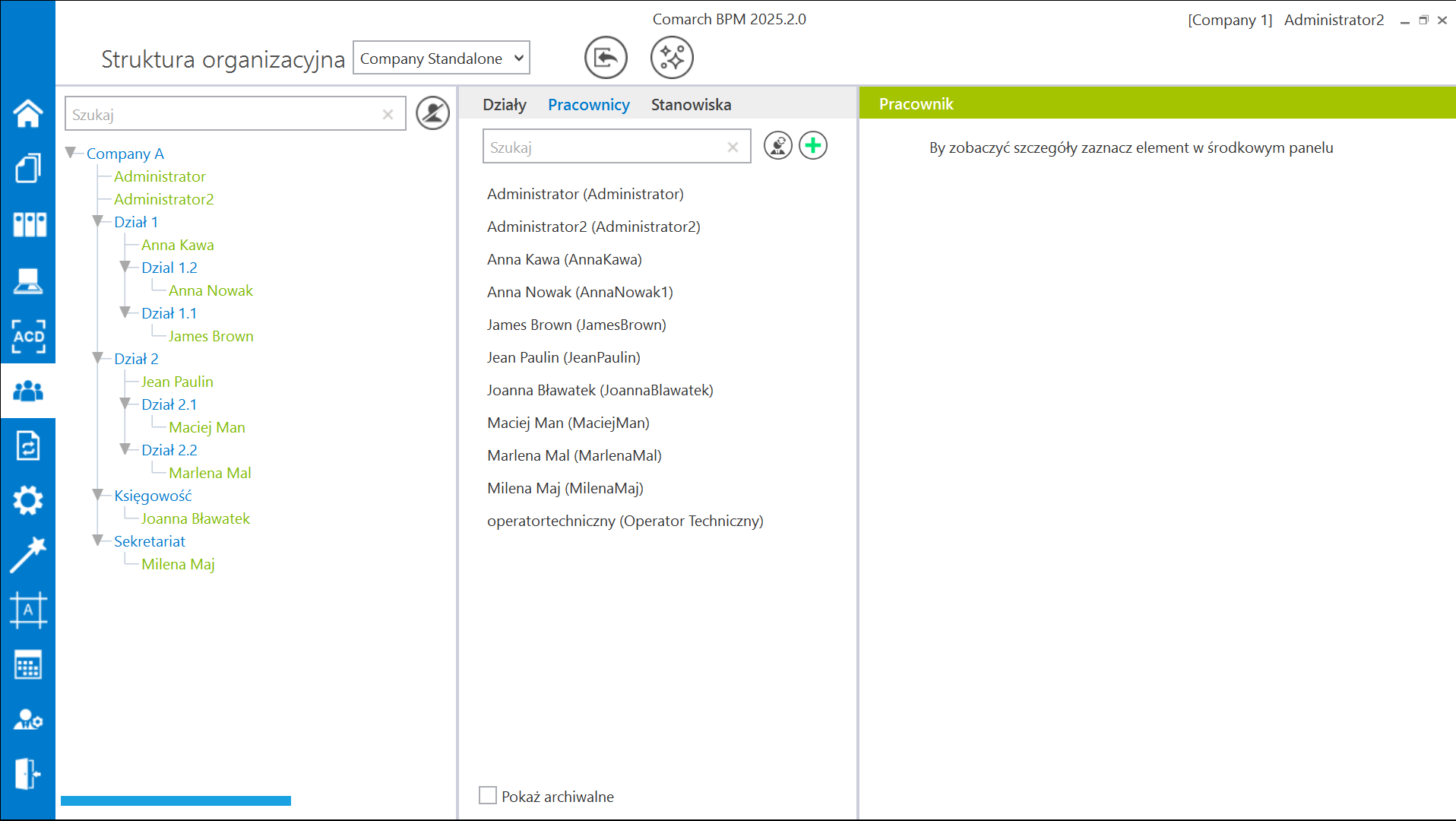The height and width of the screenshot is (821, 1456).
Task: Select Marlena Mal (MarlenaMal) in employee list
Action: [574, 455]
